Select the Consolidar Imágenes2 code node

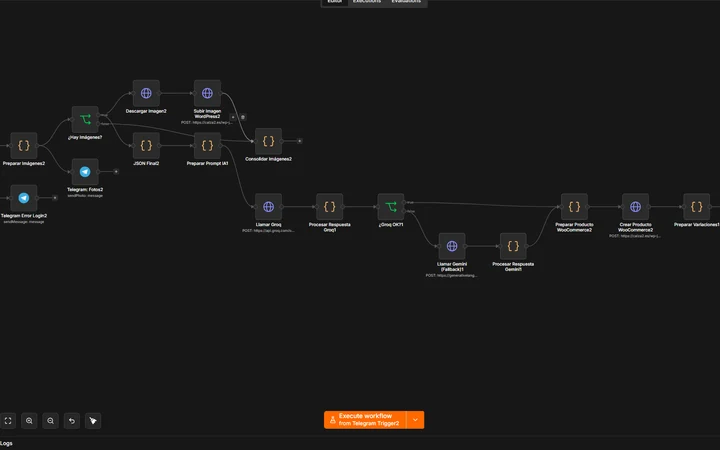(x=268, y=141)
